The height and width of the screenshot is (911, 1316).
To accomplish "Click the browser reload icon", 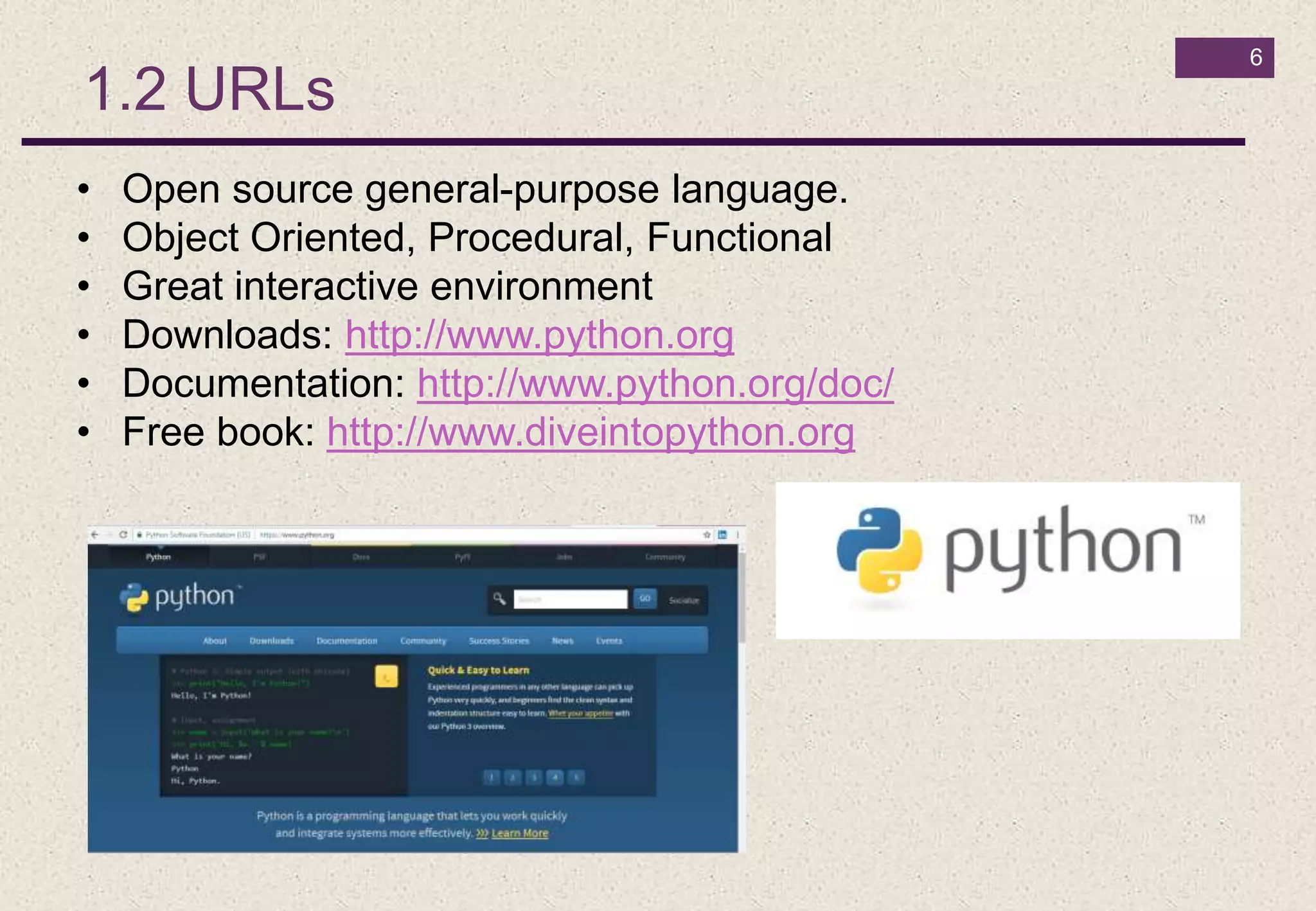I will [x=123, y=535].
